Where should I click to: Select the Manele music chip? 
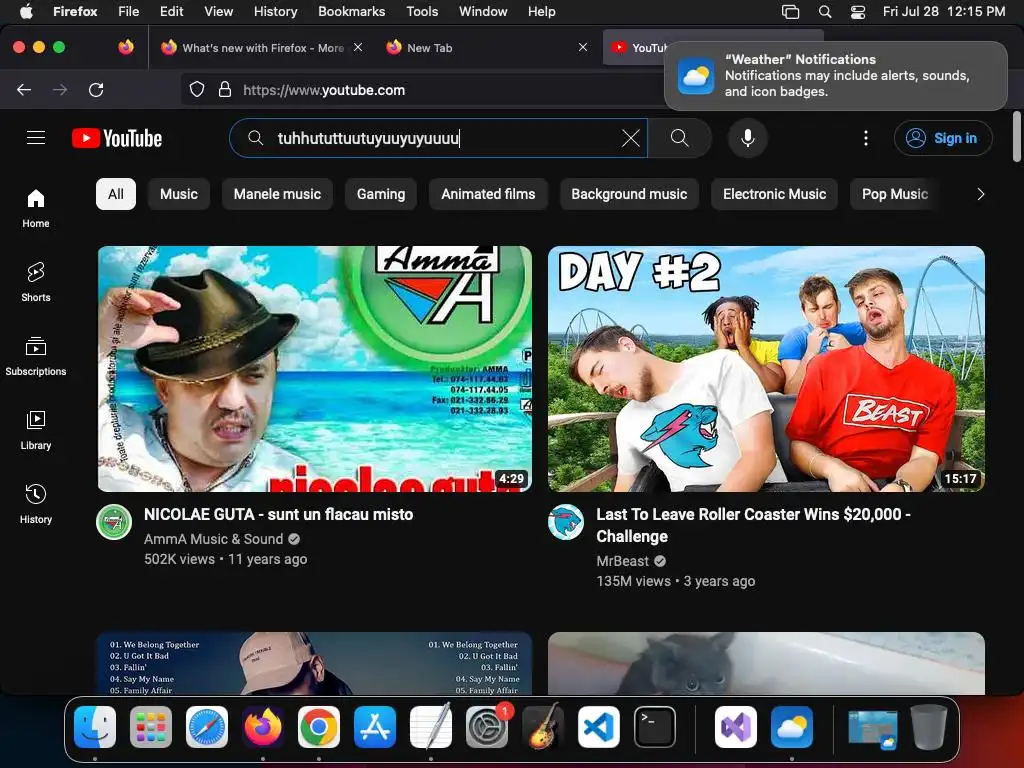(x=278, y=194)
